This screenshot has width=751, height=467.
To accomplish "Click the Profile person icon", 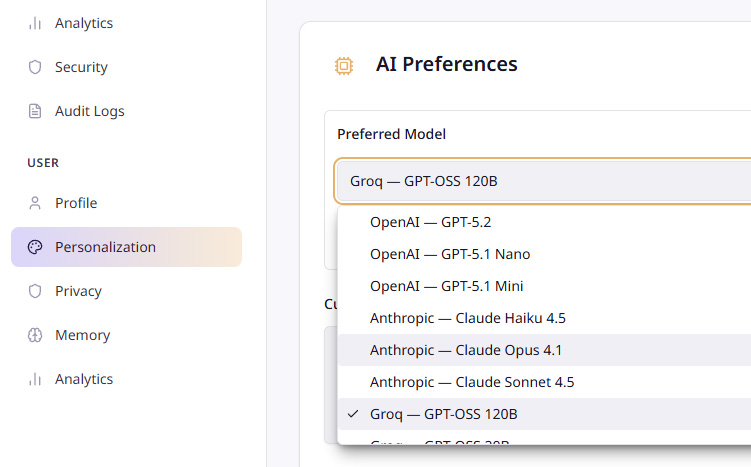I will coord(35,203).
